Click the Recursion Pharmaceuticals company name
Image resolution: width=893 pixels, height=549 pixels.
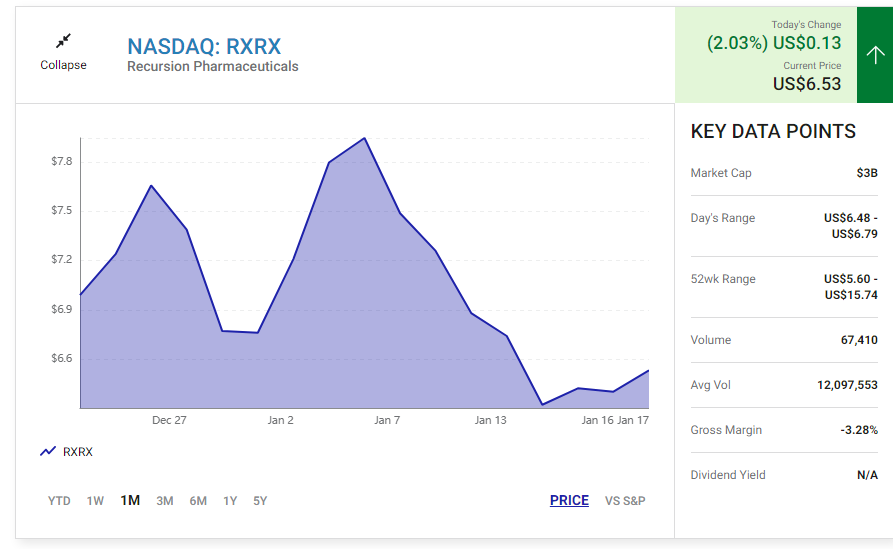(x=212, y=67)
